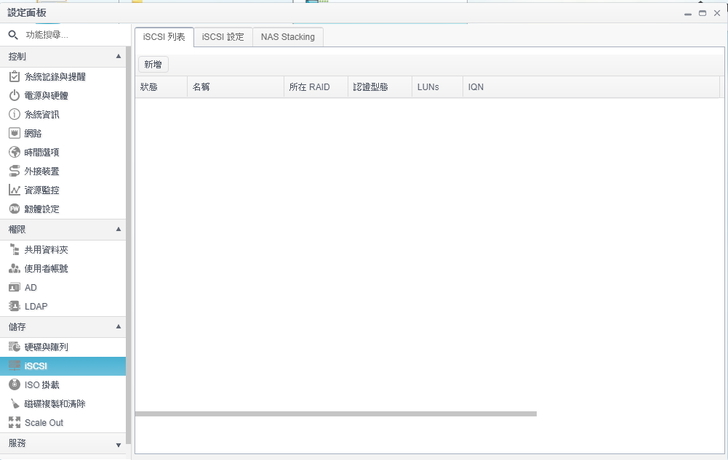Click the 資源監控 chart icon
Viewport: 728px width, 460px height.
14,190
